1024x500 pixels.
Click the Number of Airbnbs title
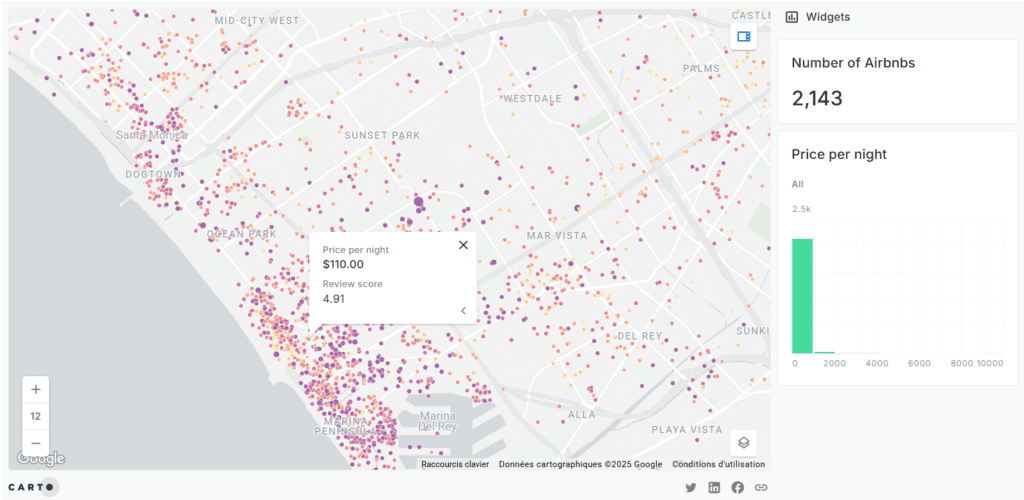click(853, 63)
